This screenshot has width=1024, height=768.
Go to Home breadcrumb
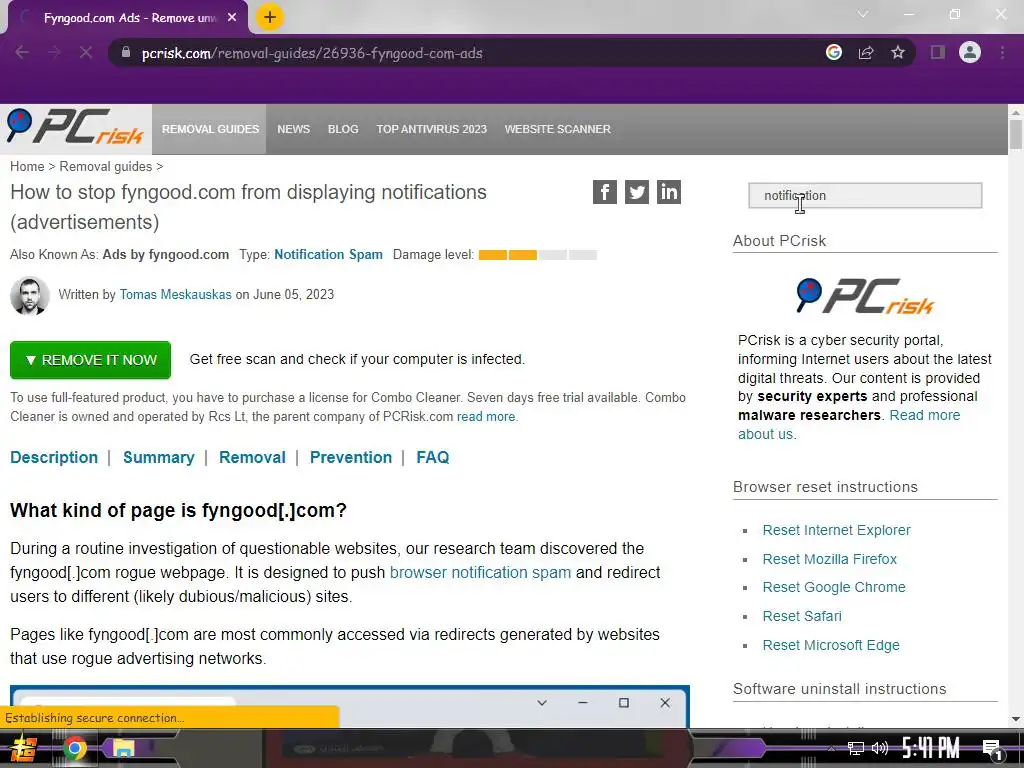[x=27, y=167]
